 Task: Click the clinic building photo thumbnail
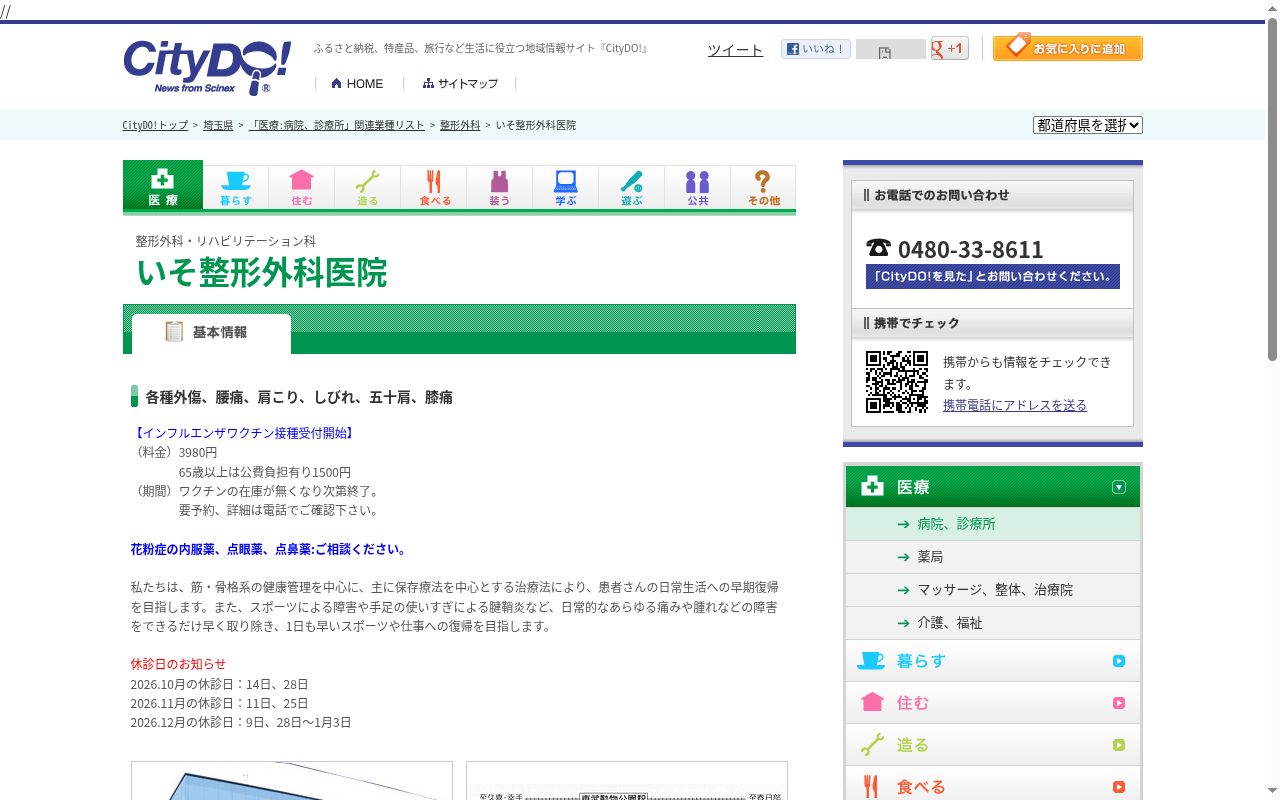292,781
